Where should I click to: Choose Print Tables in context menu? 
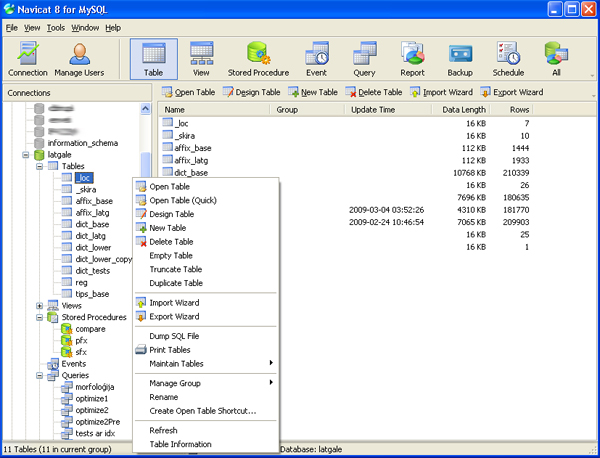click(x=205, y=350)
